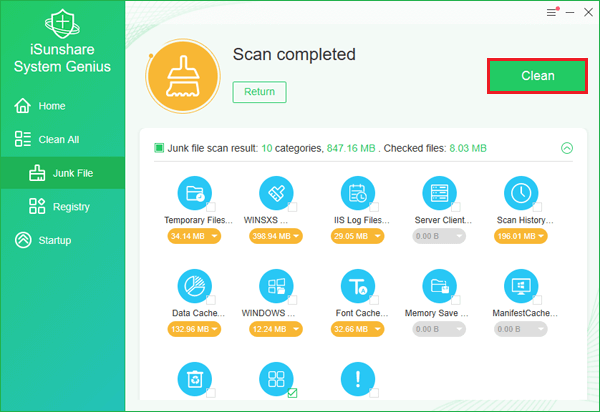Image resolution: width=600 pixels, height=412 pixels.
Task: Uncheck the checked four-squares category checkbox
Action: 292,393
